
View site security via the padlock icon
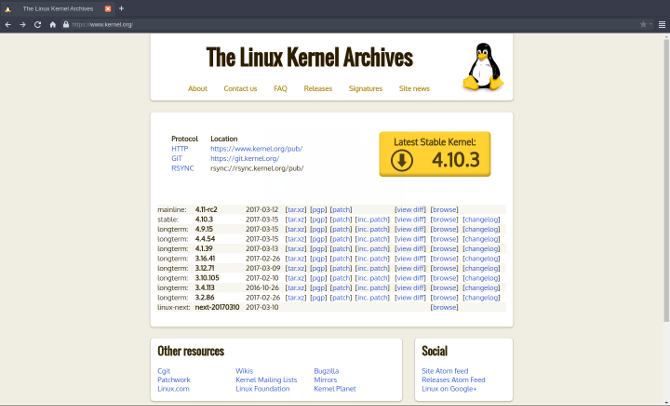(x=66, y=24)
